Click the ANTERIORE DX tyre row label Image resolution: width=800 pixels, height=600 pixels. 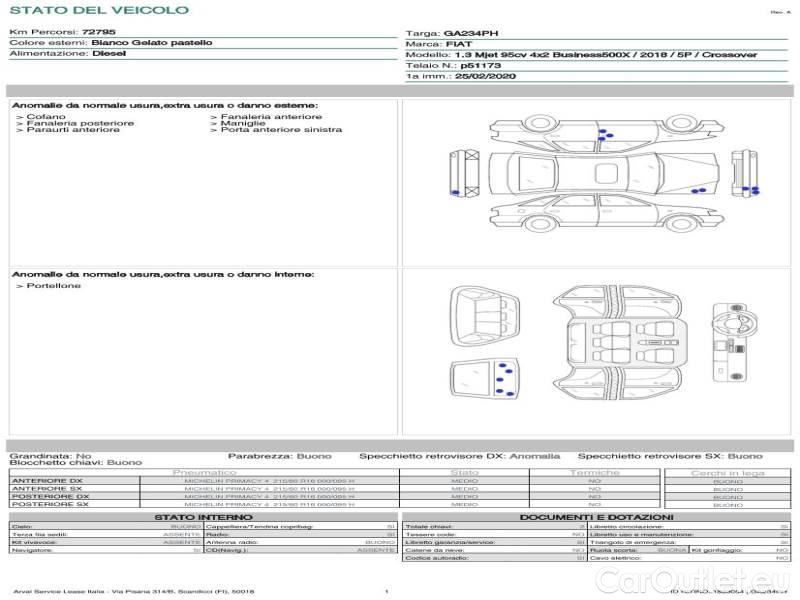click(47, 481)
